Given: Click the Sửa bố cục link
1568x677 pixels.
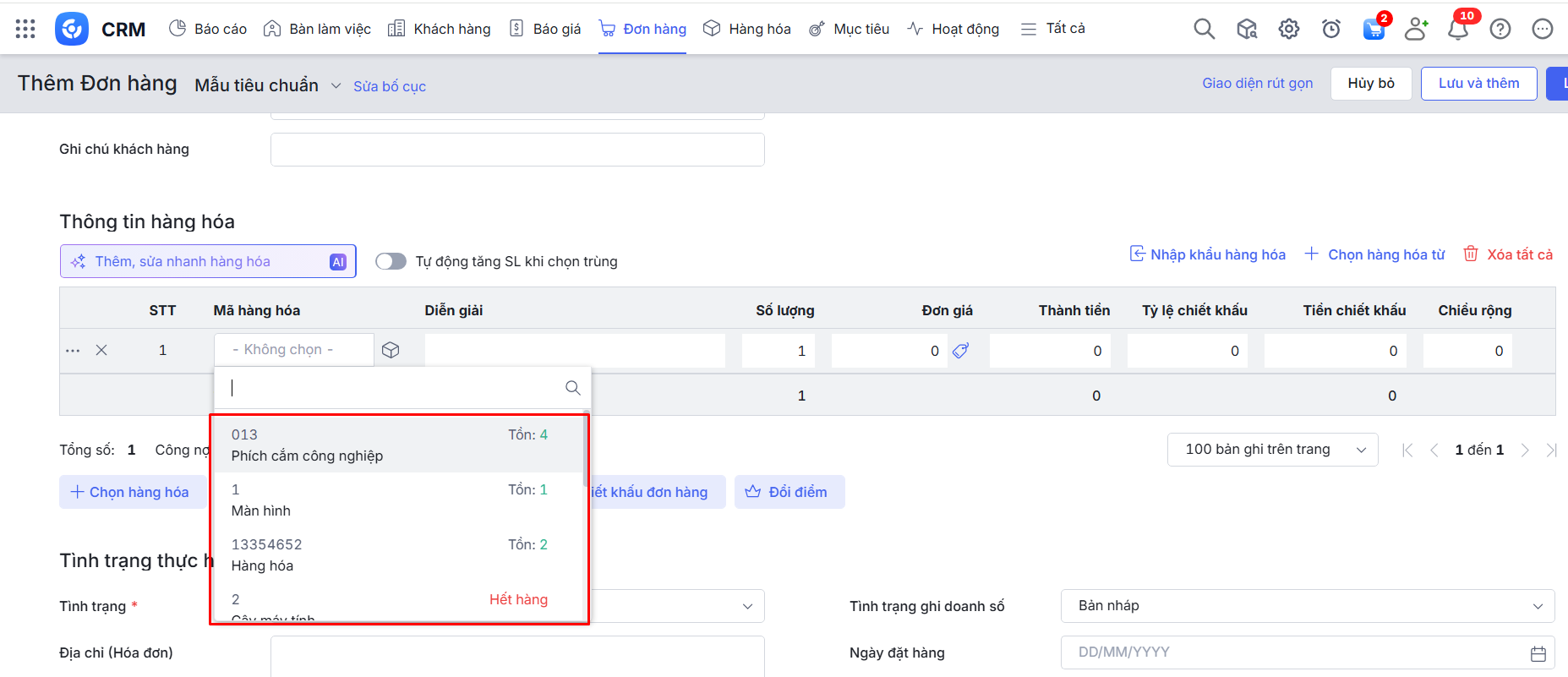Looking at the screenshot, I should pyautogui.click(x=390, y=86).
